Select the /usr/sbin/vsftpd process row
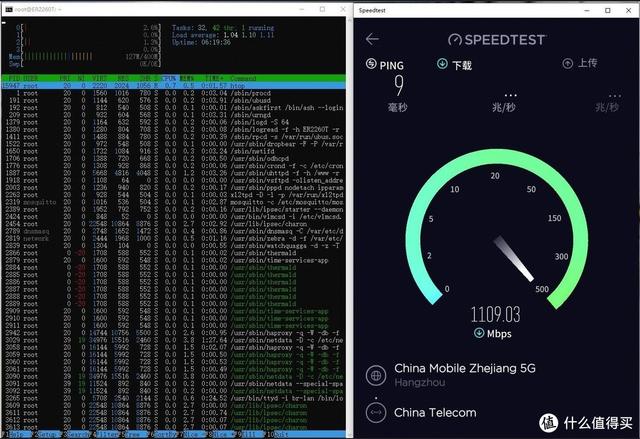The width and height of the screenshot is (640, 439). (173, 180)
